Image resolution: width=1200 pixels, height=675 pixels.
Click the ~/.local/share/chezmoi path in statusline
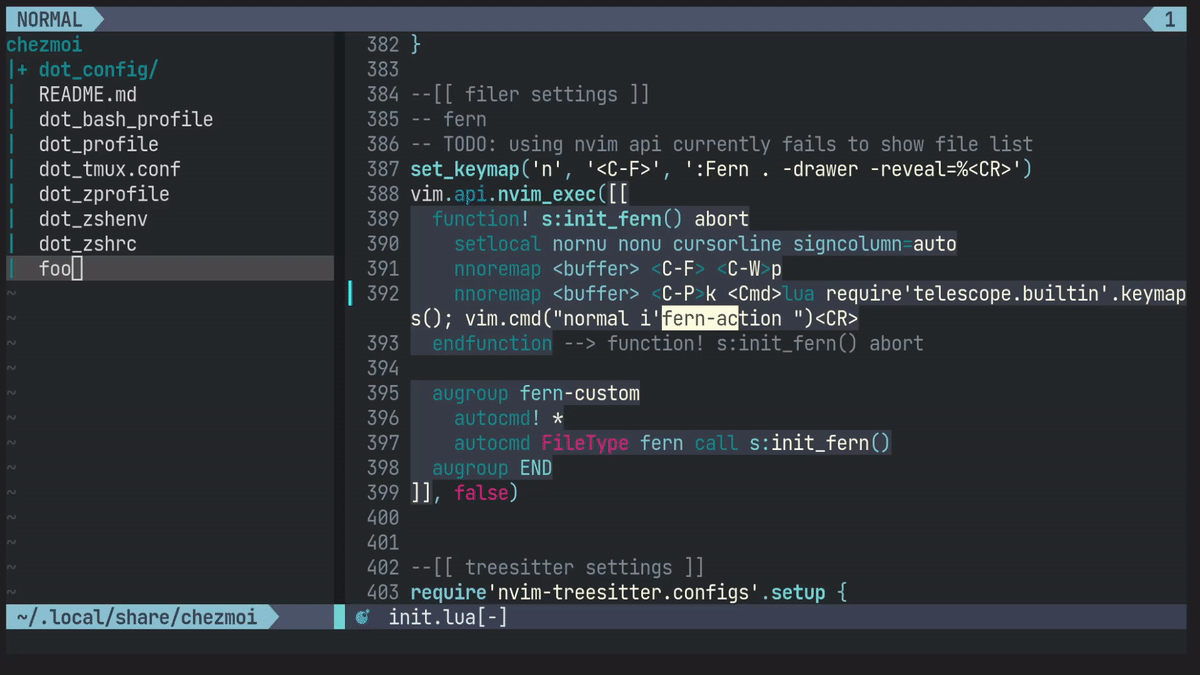coord(136,618)
